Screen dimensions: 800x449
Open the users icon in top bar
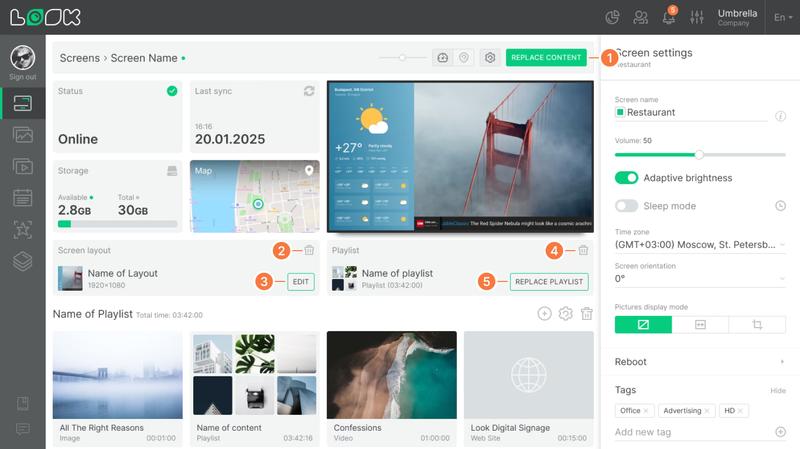click(640, 17)
